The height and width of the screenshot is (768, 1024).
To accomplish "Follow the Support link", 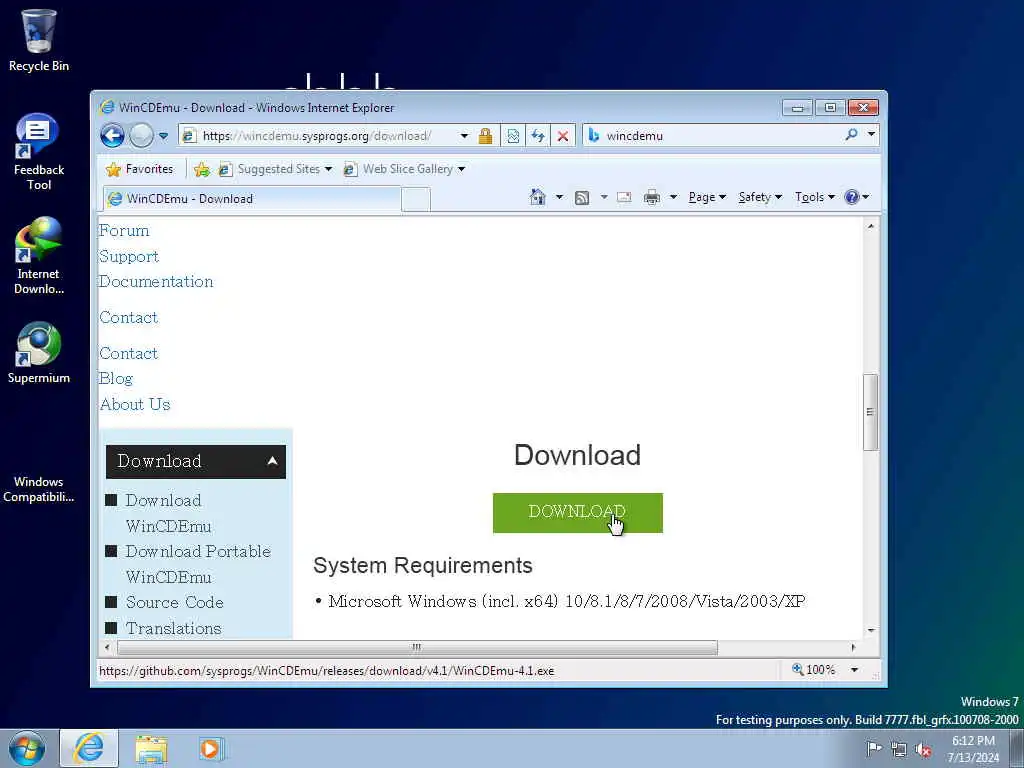I will tap(129, 257).
